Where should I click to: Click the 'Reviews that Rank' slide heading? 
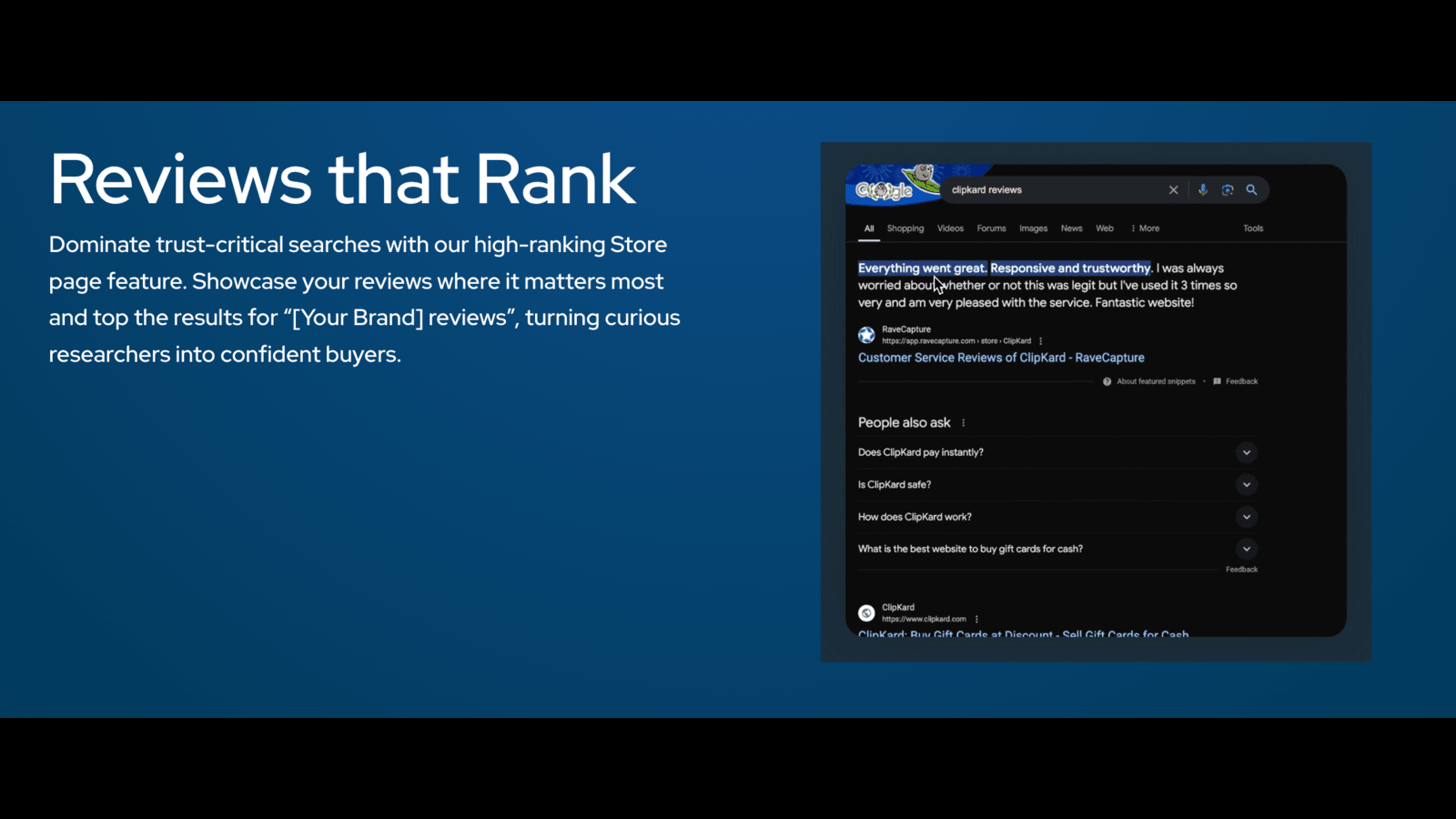click(x=343, y=179)
